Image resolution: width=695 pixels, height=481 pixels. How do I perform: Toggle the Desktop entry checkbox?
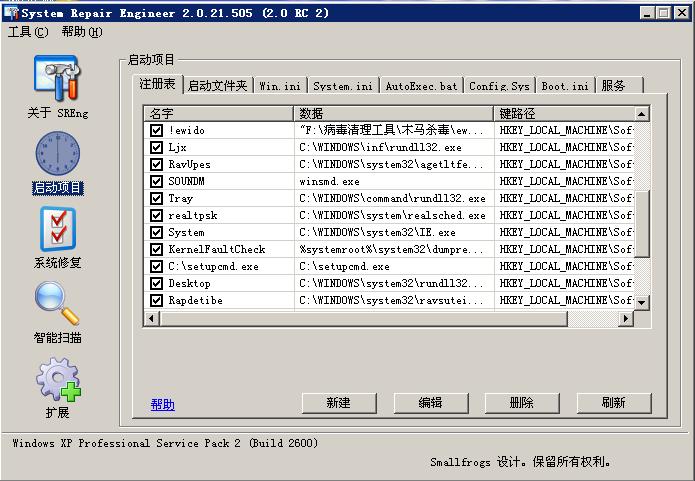click(x=156, y=283)
